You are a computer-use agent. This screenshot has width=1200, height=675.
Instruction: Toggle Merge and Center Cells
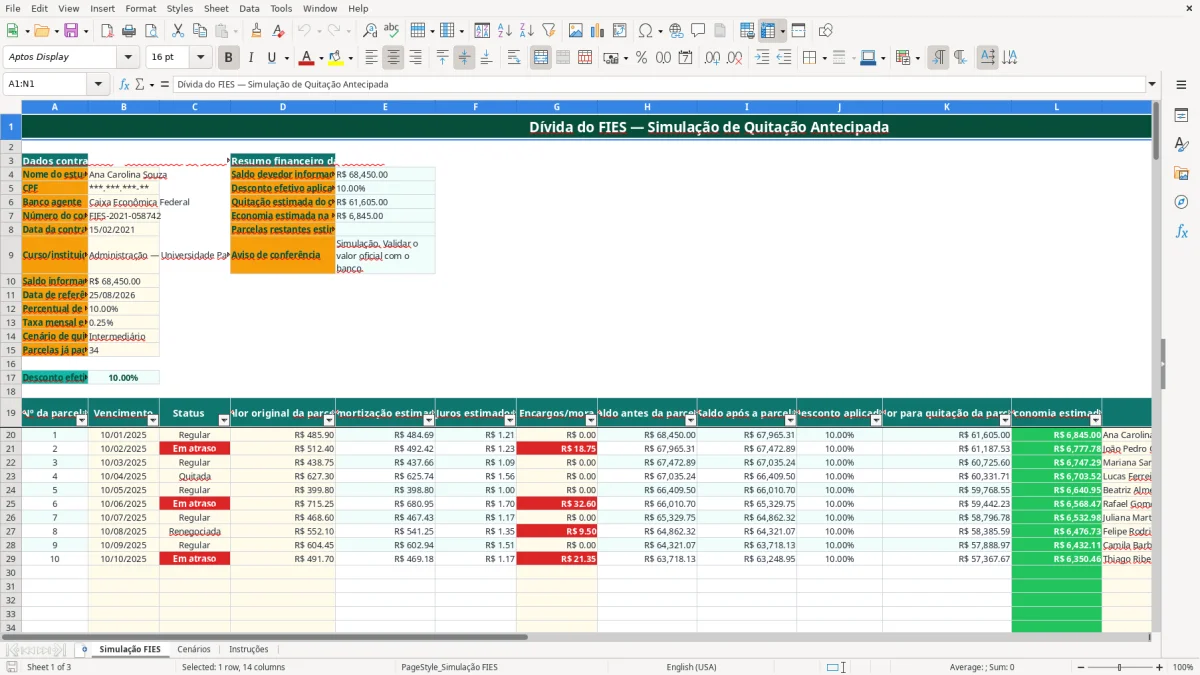coord(540,58)
